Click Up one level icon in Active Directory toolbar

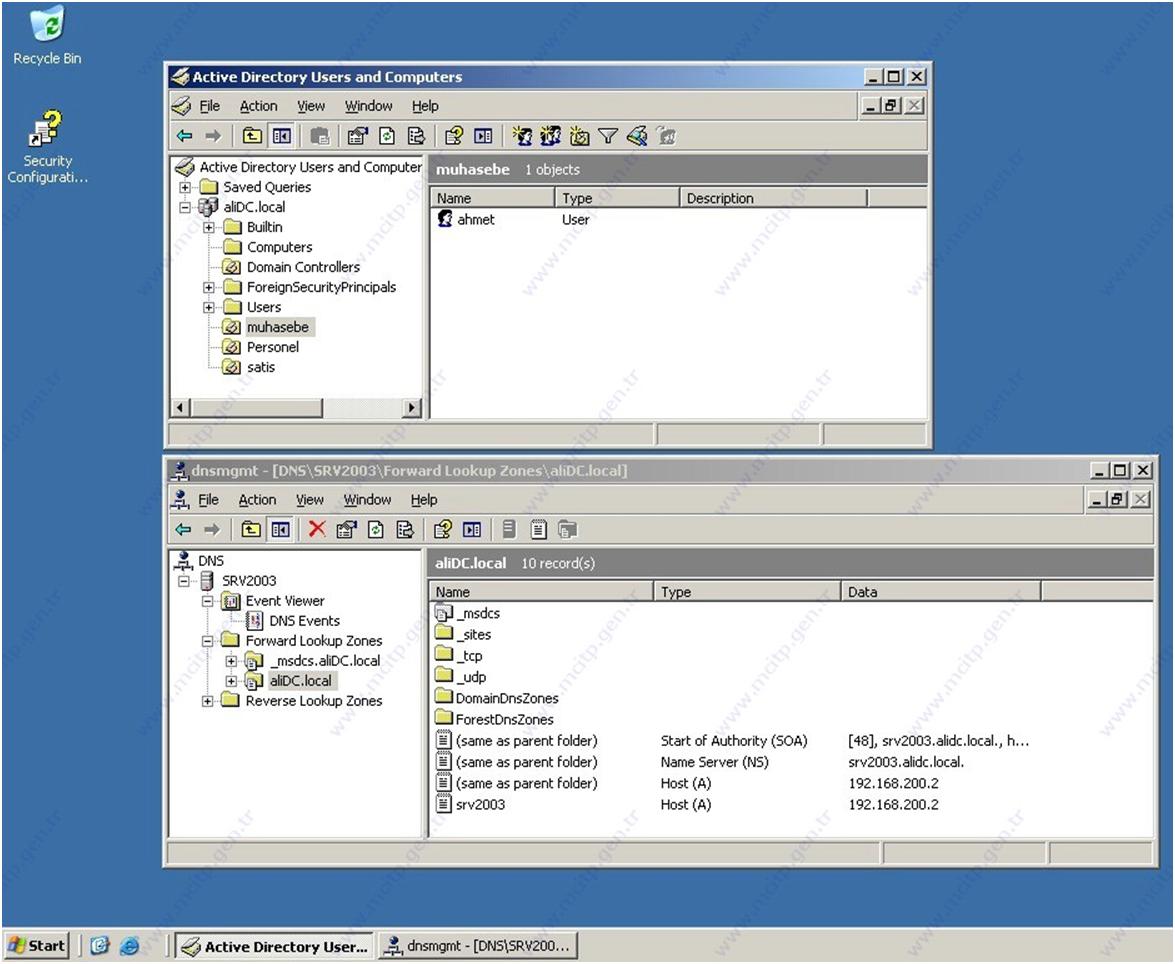click(x=252, y=136)
